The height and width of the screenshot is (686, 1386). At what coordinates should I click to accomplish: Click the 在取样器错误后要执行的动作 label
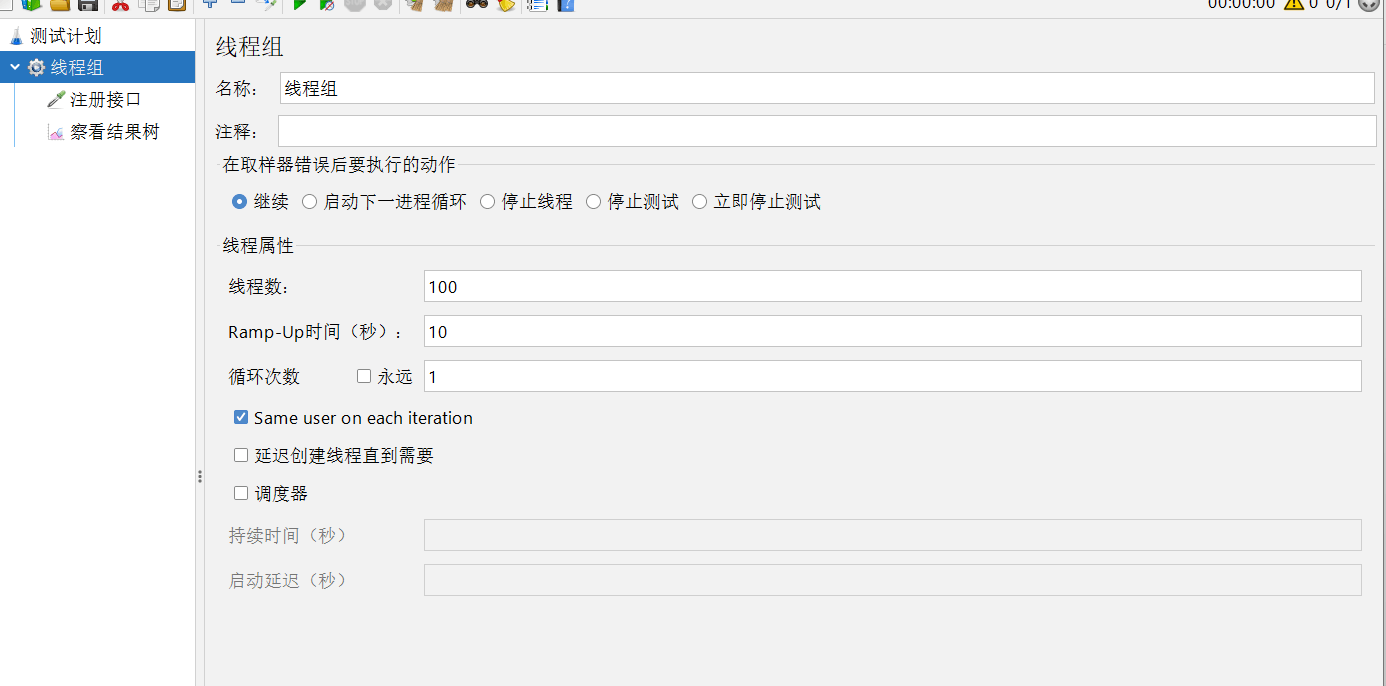pyautogui.click(x=339, y=164)
